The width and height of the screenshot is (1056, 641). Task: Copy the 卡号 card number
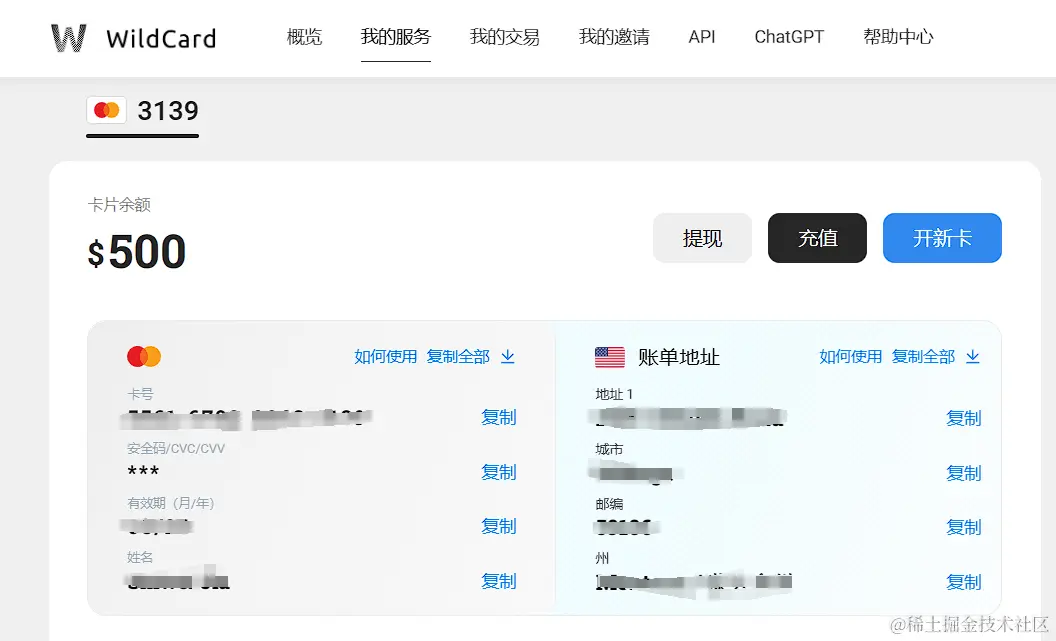point(498,417)
